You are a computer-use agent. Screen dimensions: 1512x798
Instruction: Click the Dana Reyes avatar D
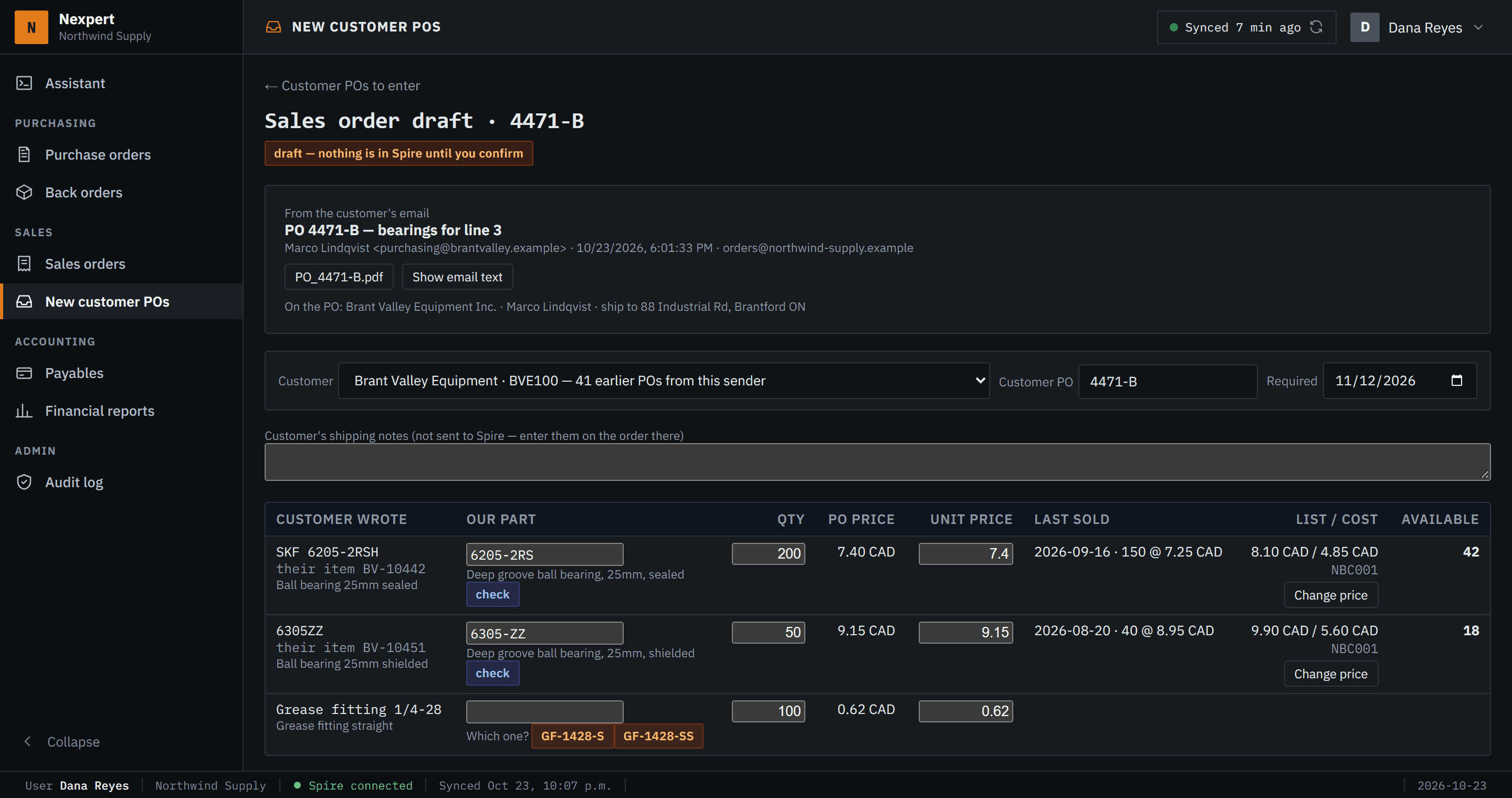point(1364,27)
